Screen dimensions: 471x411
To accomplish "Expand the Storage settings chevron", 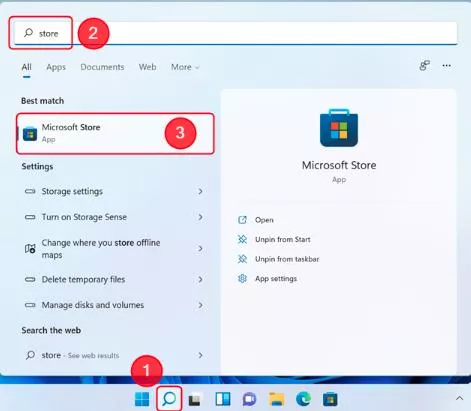I will point(200,191).
